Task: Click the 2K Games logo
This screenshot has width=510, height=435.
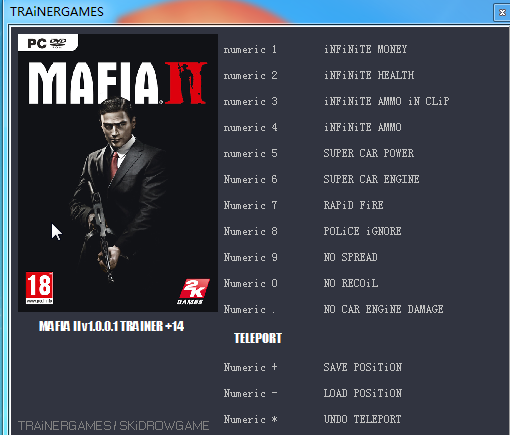Action: [x=193, y=291]
